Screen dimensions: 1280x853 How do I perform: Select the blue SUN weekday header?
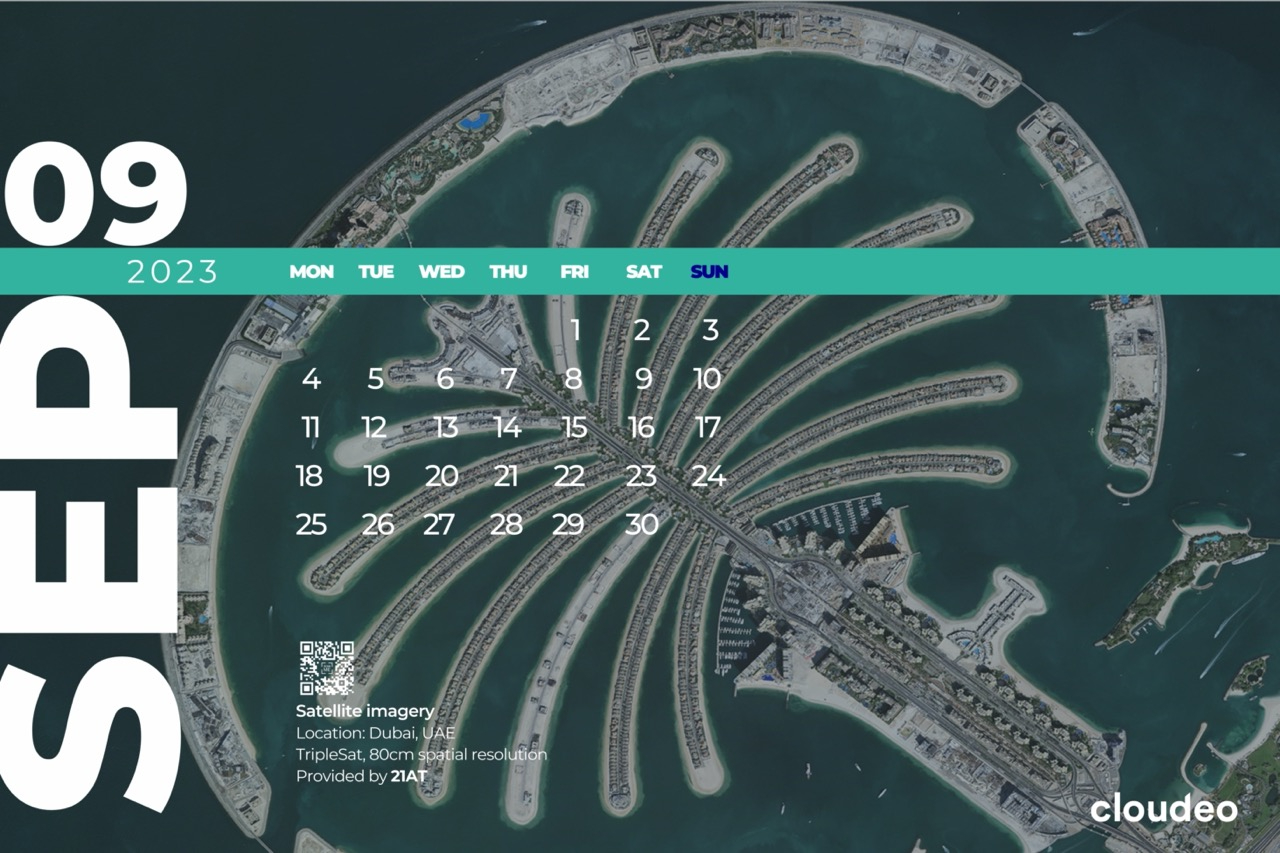coord(709,272)
